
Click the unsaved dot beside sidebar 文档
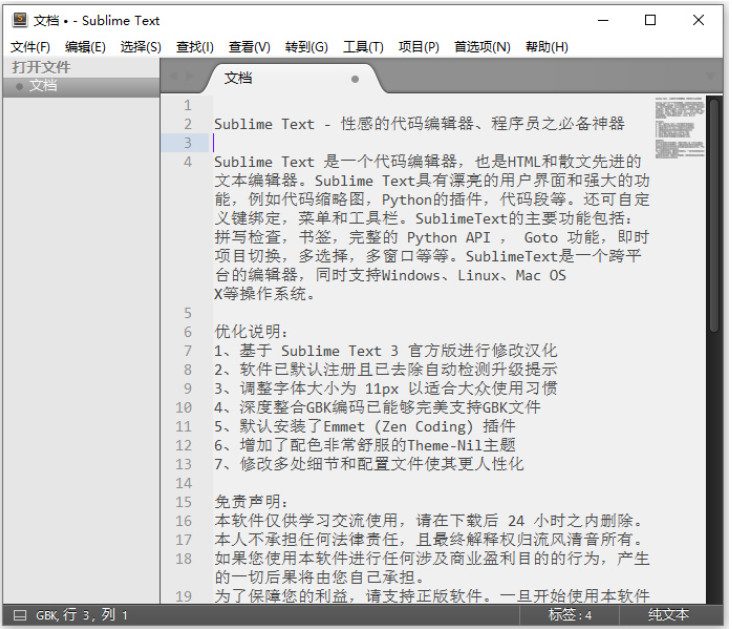tap(19, 86)
